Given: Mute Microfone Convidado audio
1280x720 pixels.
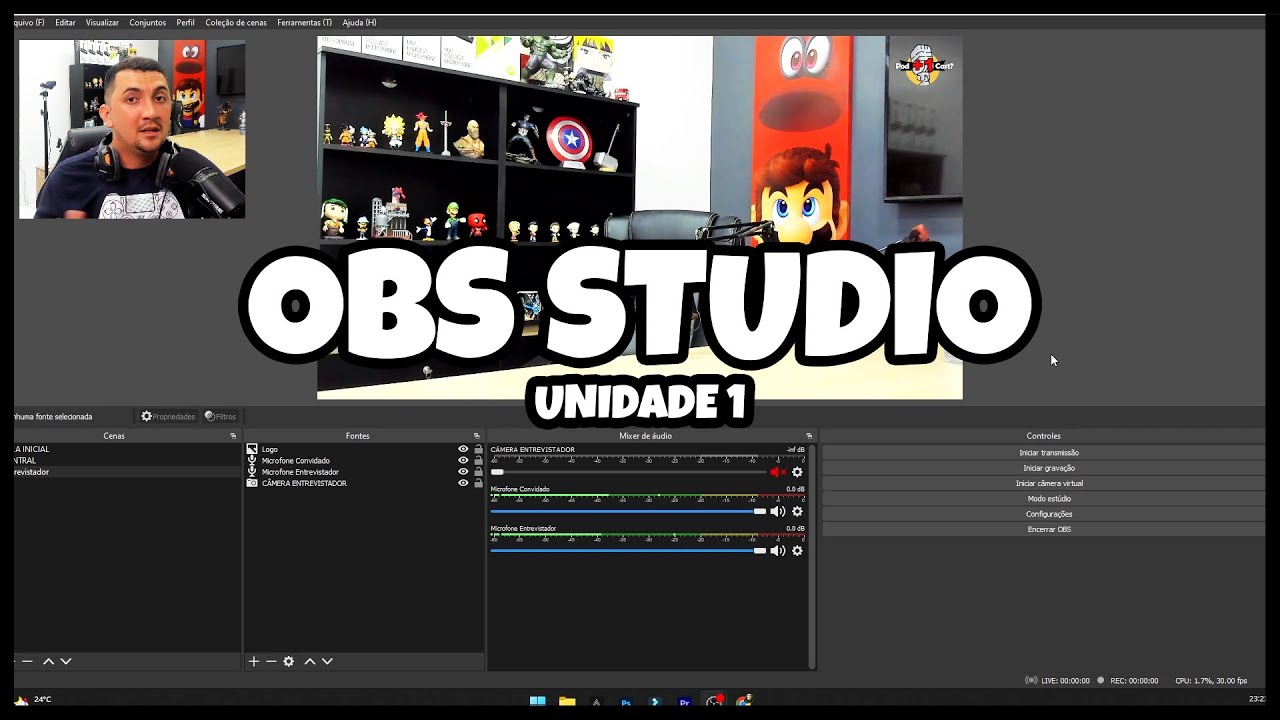Looking at the screenshot, I should pos(777,511).
